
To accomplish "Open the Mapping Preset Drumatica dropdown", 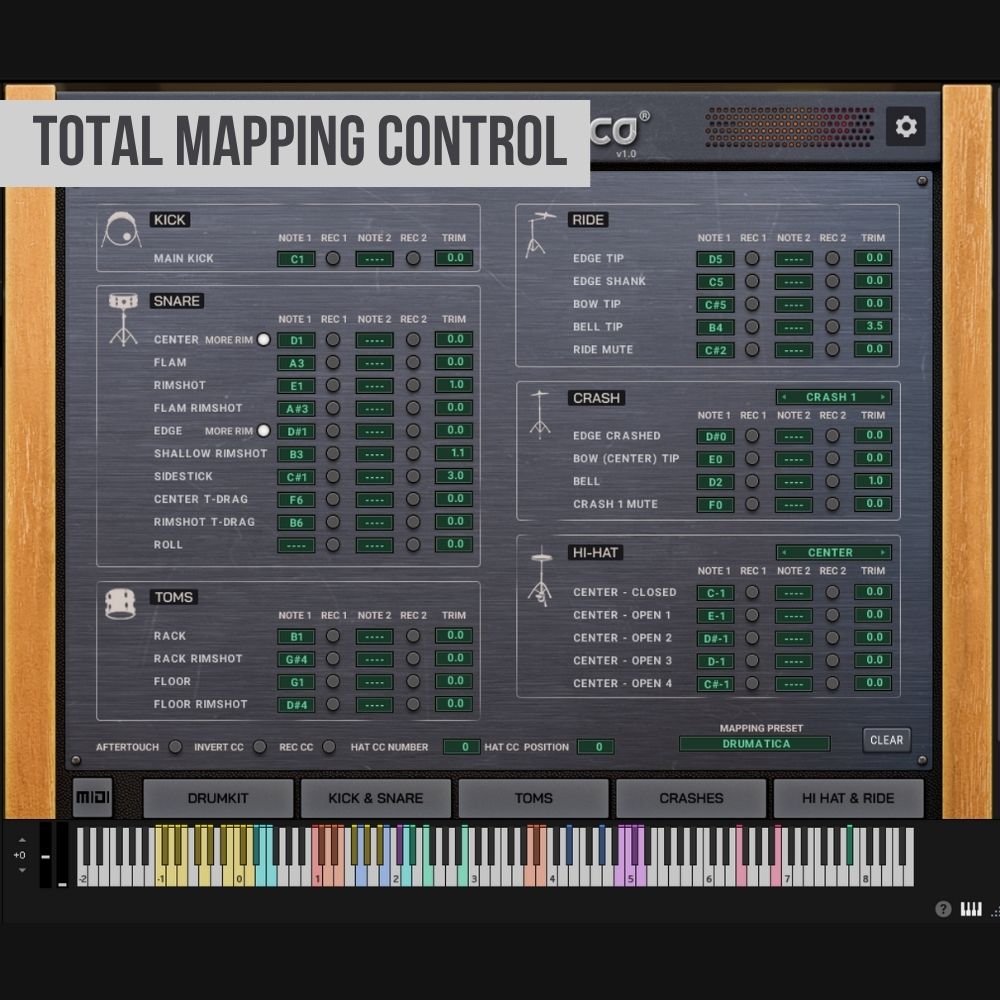I will (755, 744).
